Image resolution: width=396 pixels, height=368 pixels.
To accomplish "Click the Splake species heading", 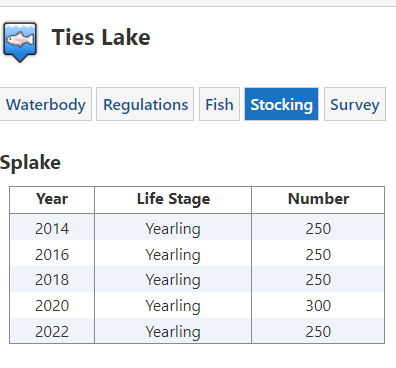I will [30, 163].
